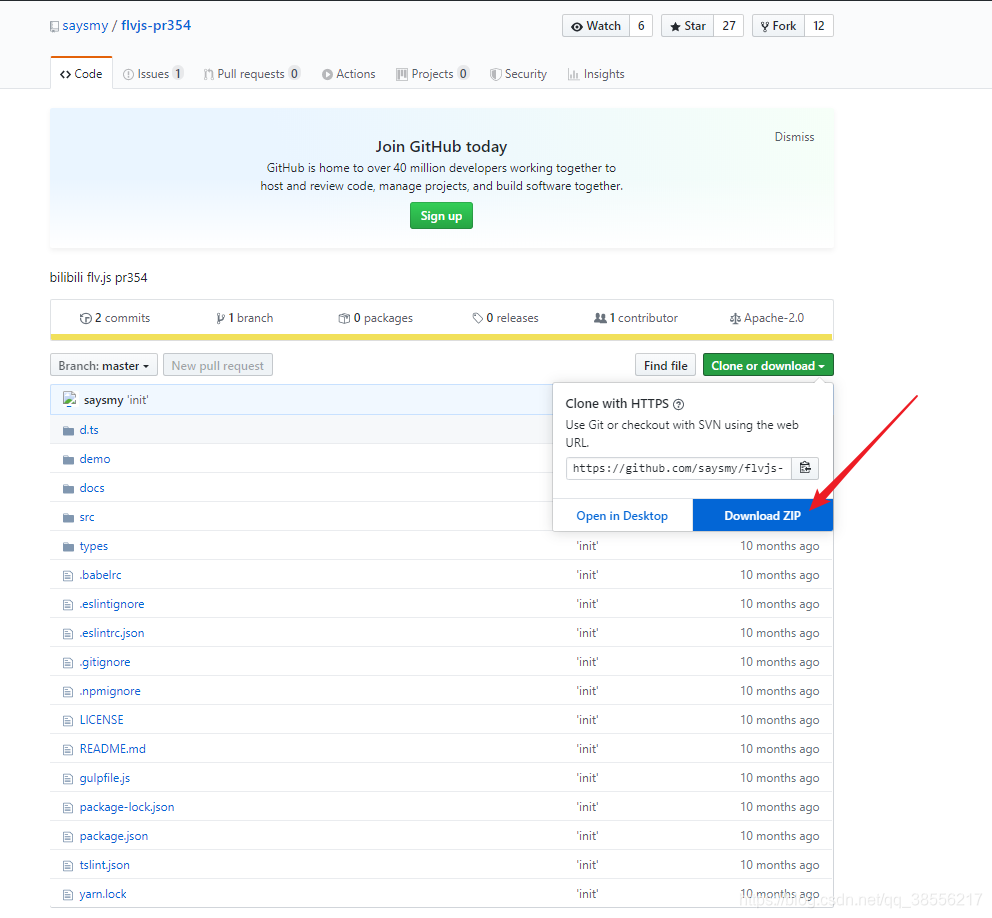The height and width of the screenshot is (918, 992).
Task: Click the forks count 12
Action: point(819,26)
